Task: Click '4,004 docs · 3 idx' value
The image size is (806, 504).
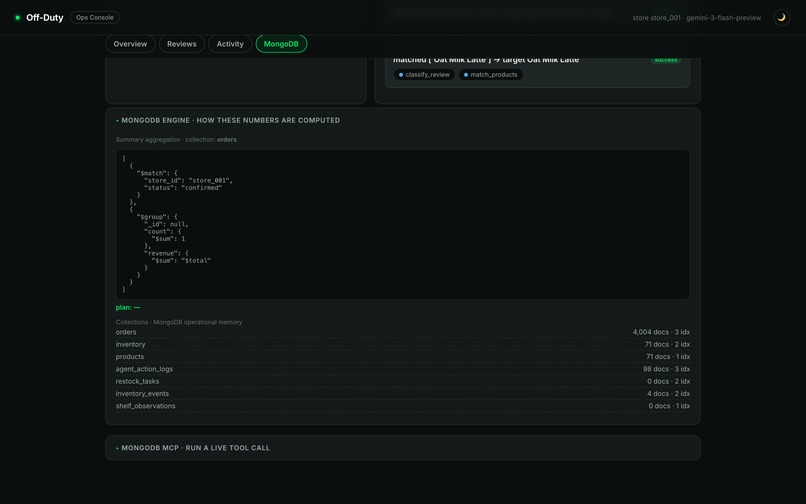Action: point(661,332)
